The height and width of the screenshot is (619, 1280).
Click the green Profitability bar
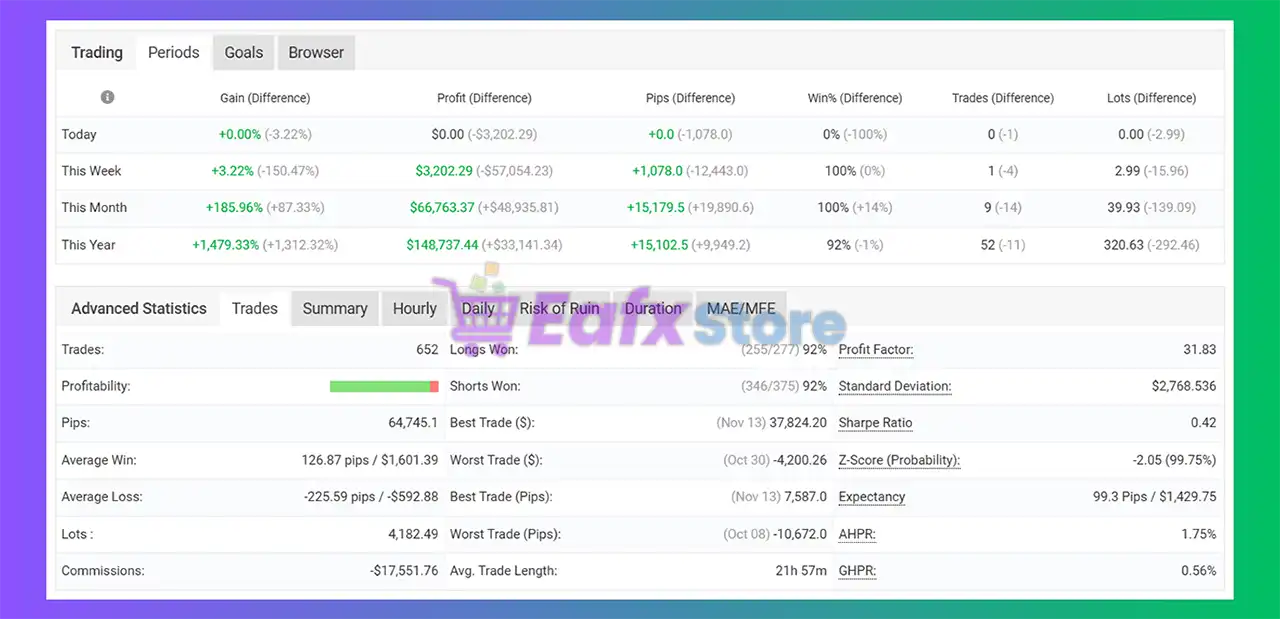pyautogui.click(x=380, y=386)
